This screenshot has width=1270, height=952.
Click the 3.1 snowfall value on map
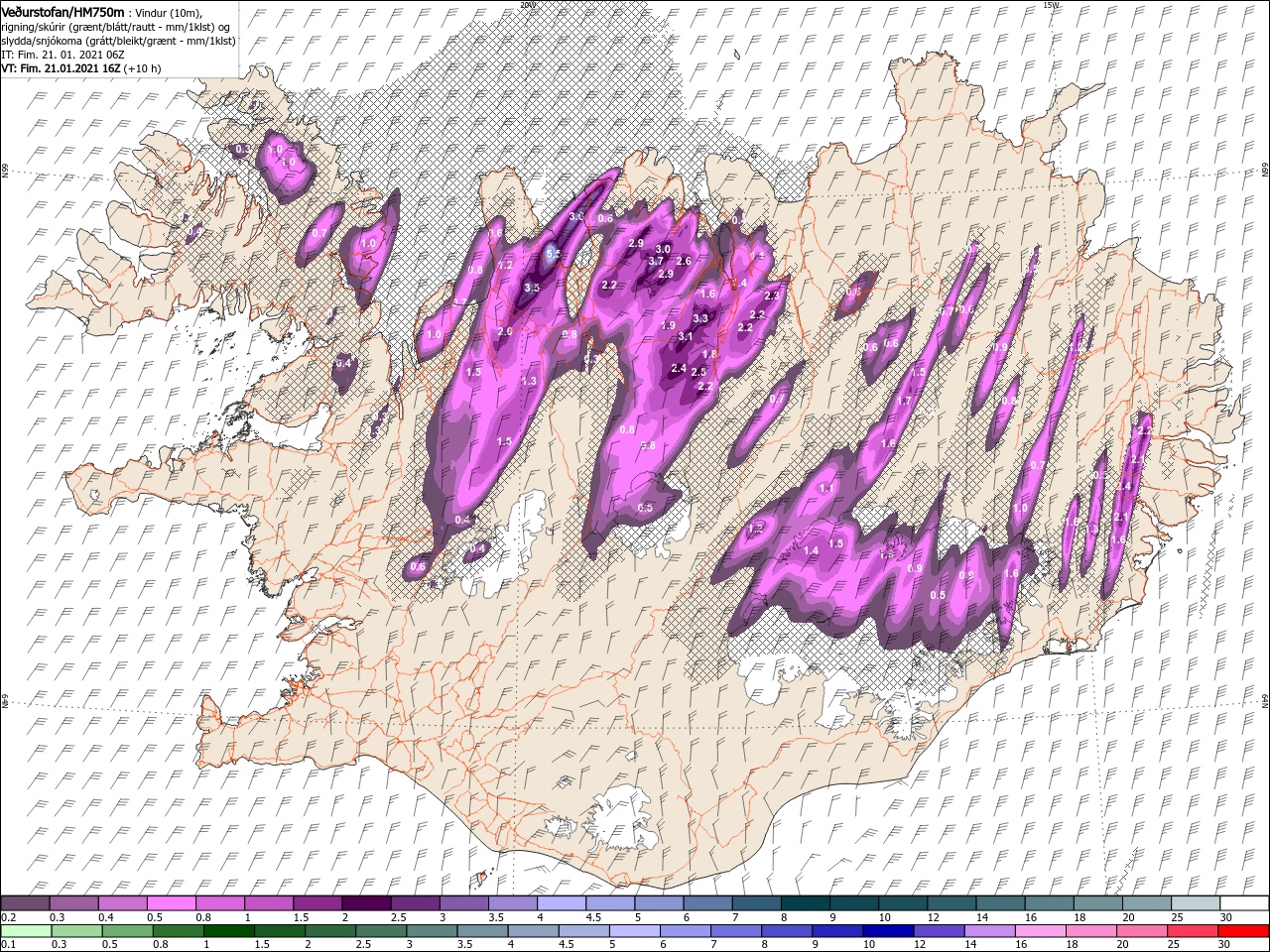(685, 336)
